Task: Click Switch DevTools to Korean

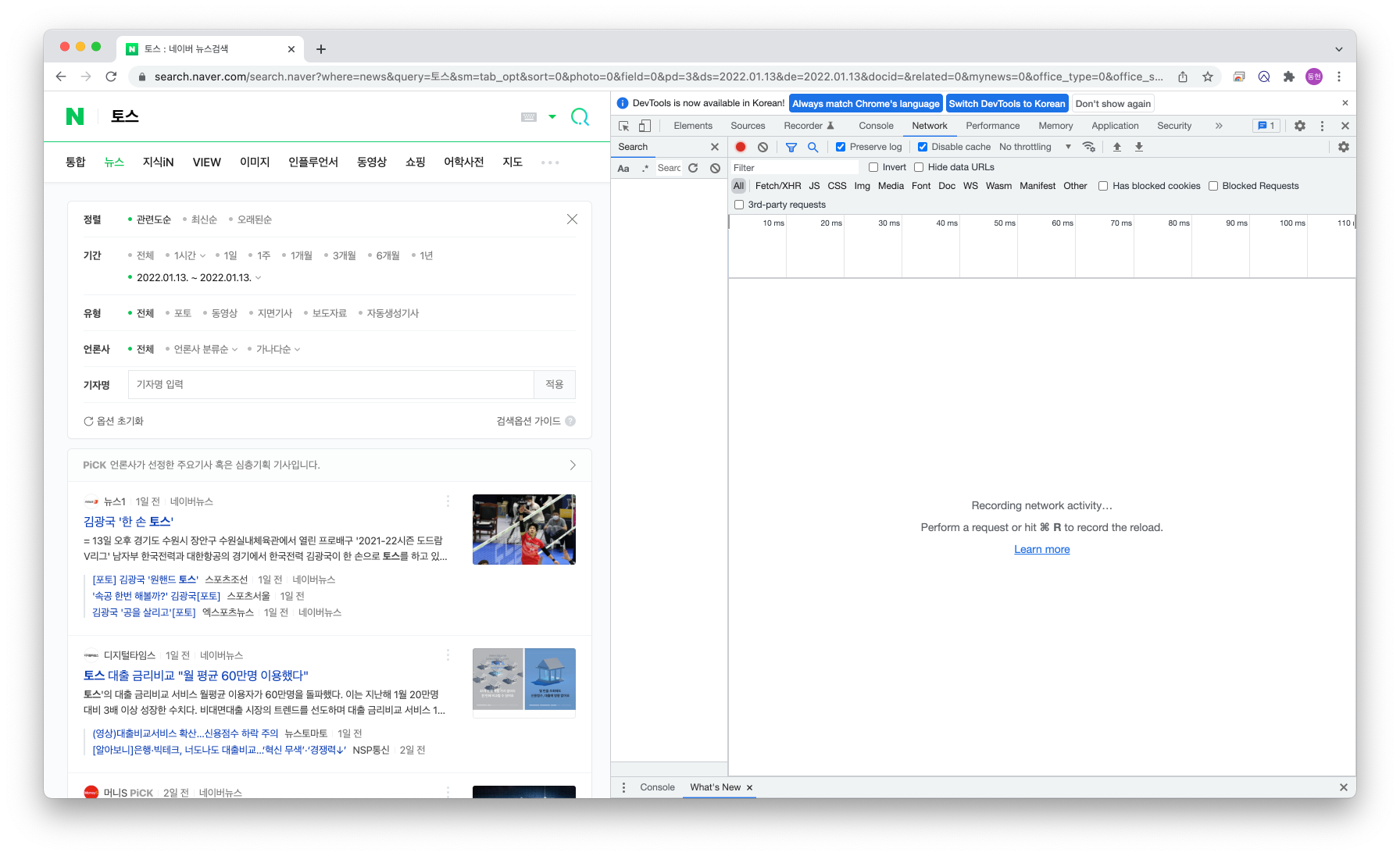Action: (1007, 104)
